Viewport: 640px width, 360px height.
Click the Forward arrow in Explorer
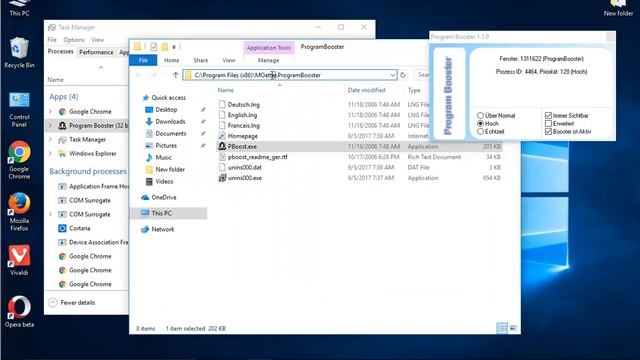click(153, 75)
